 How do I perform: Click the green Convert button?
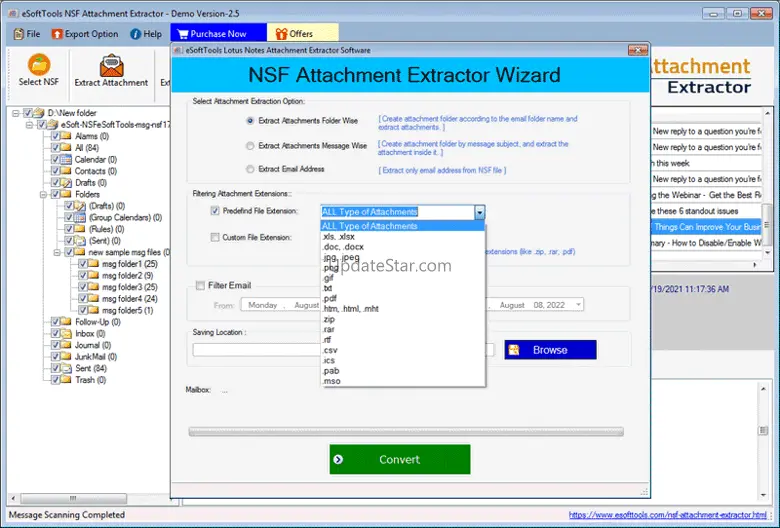coord(399,459)
